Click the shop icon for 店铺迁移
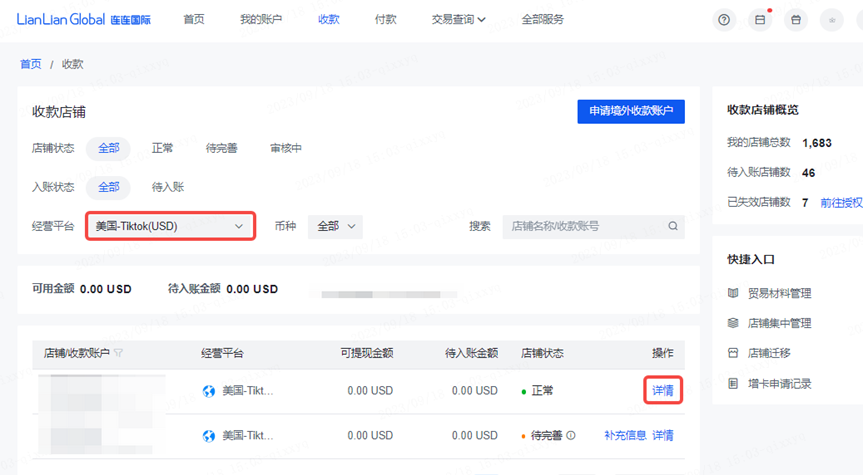Screen dimensions: 863x475 click(x=734, y=353)
